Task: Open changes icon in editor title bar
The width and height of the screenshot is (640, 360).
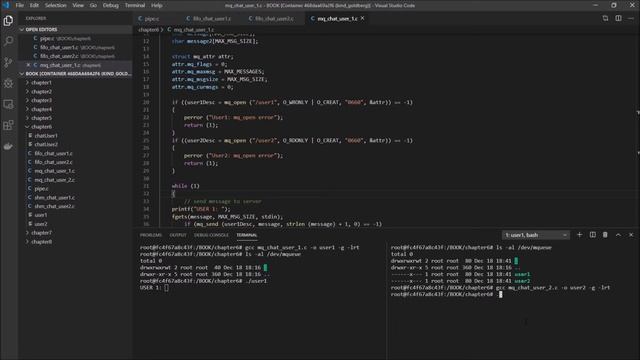Action: point(605,18)
